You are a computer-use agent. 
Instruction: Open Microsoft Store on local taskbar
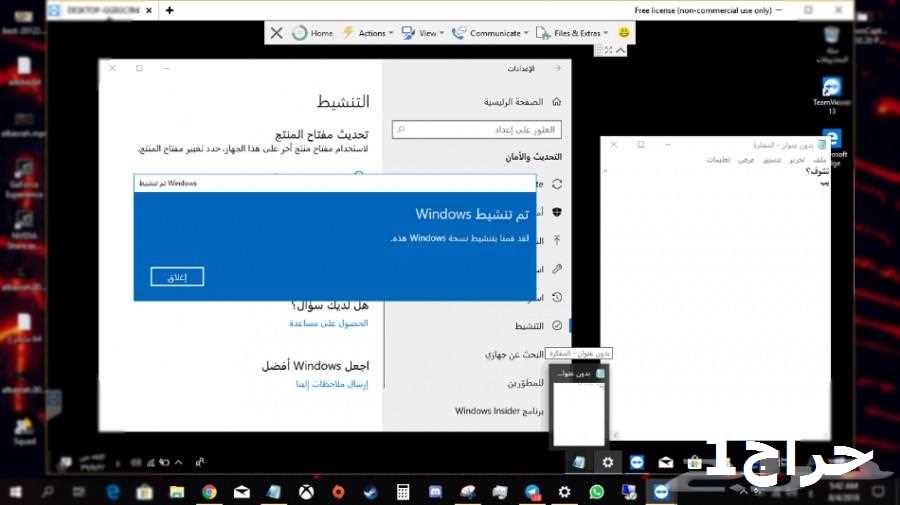[145, 492]
